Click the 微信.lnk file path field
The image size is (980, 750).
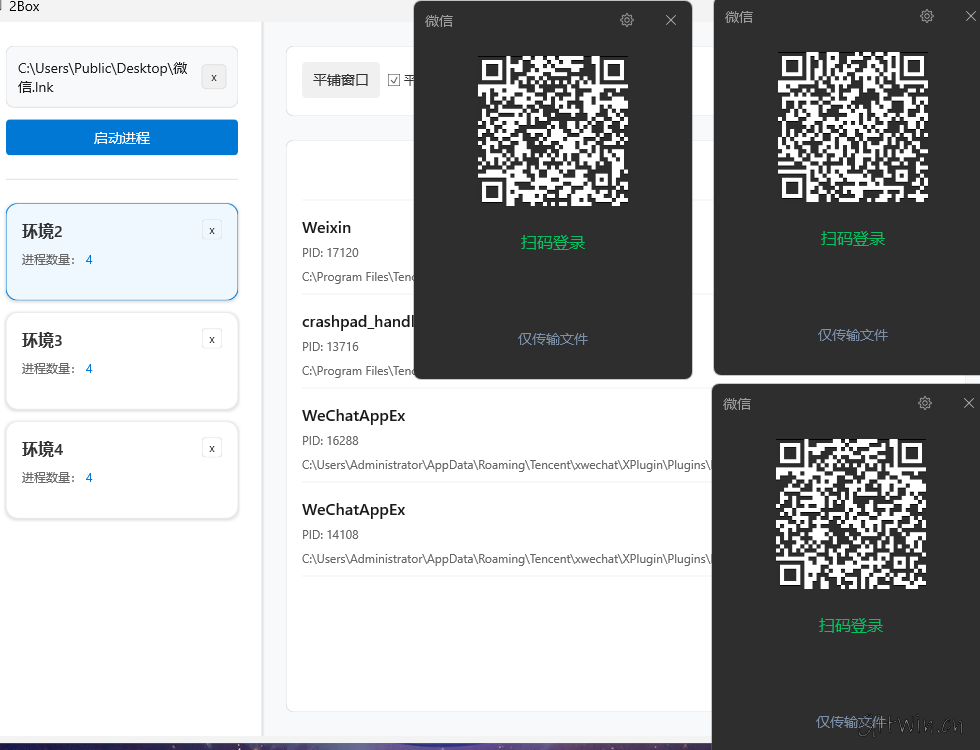tap(105, 77)
